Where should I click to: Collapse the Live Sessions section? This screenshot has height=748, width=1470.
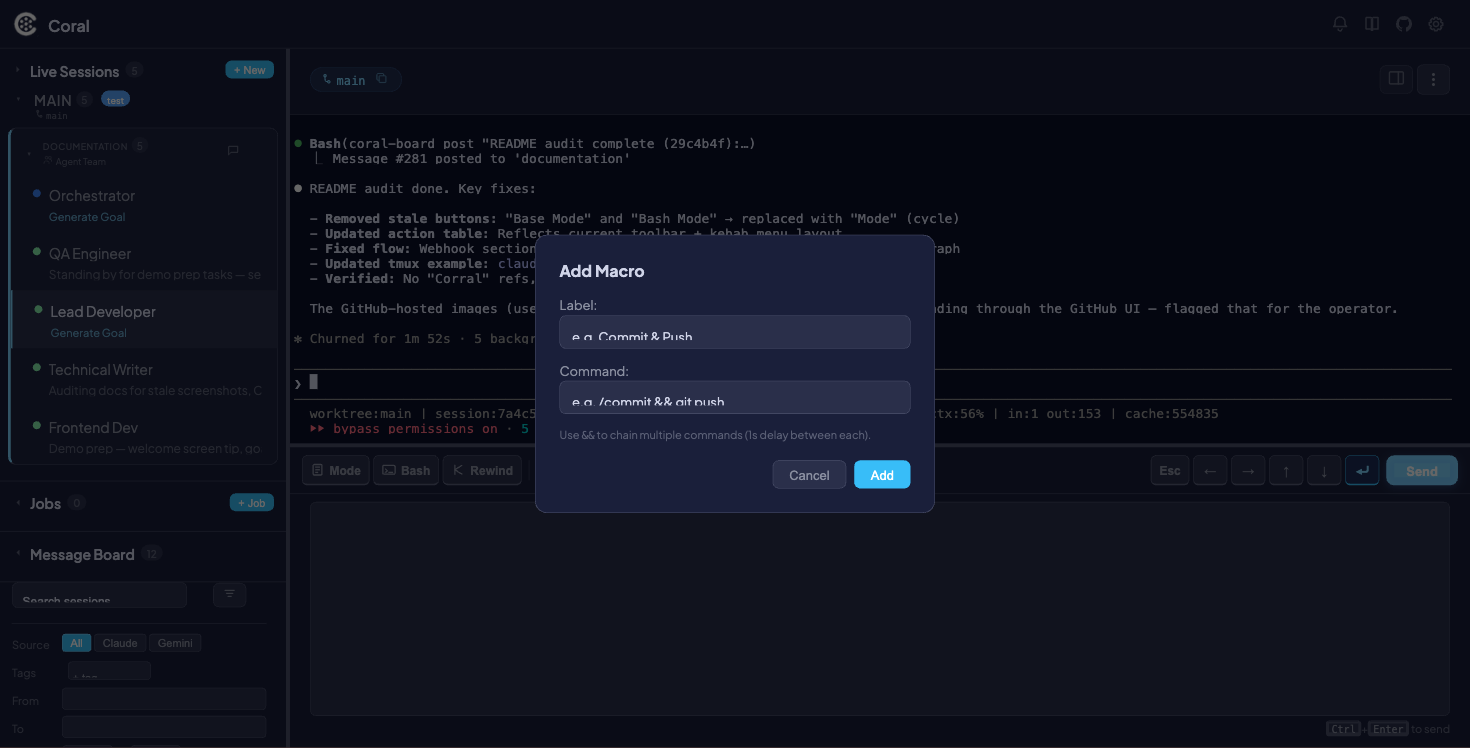(16, 70)
